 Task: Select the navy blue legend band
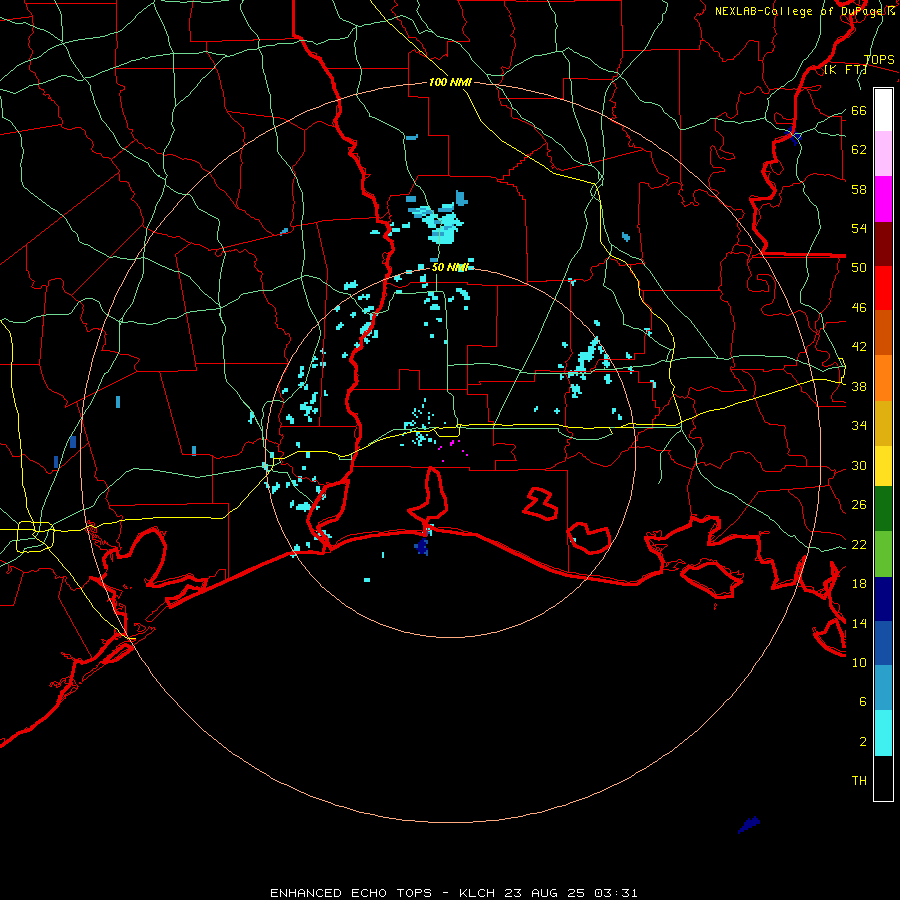(883, 599)
